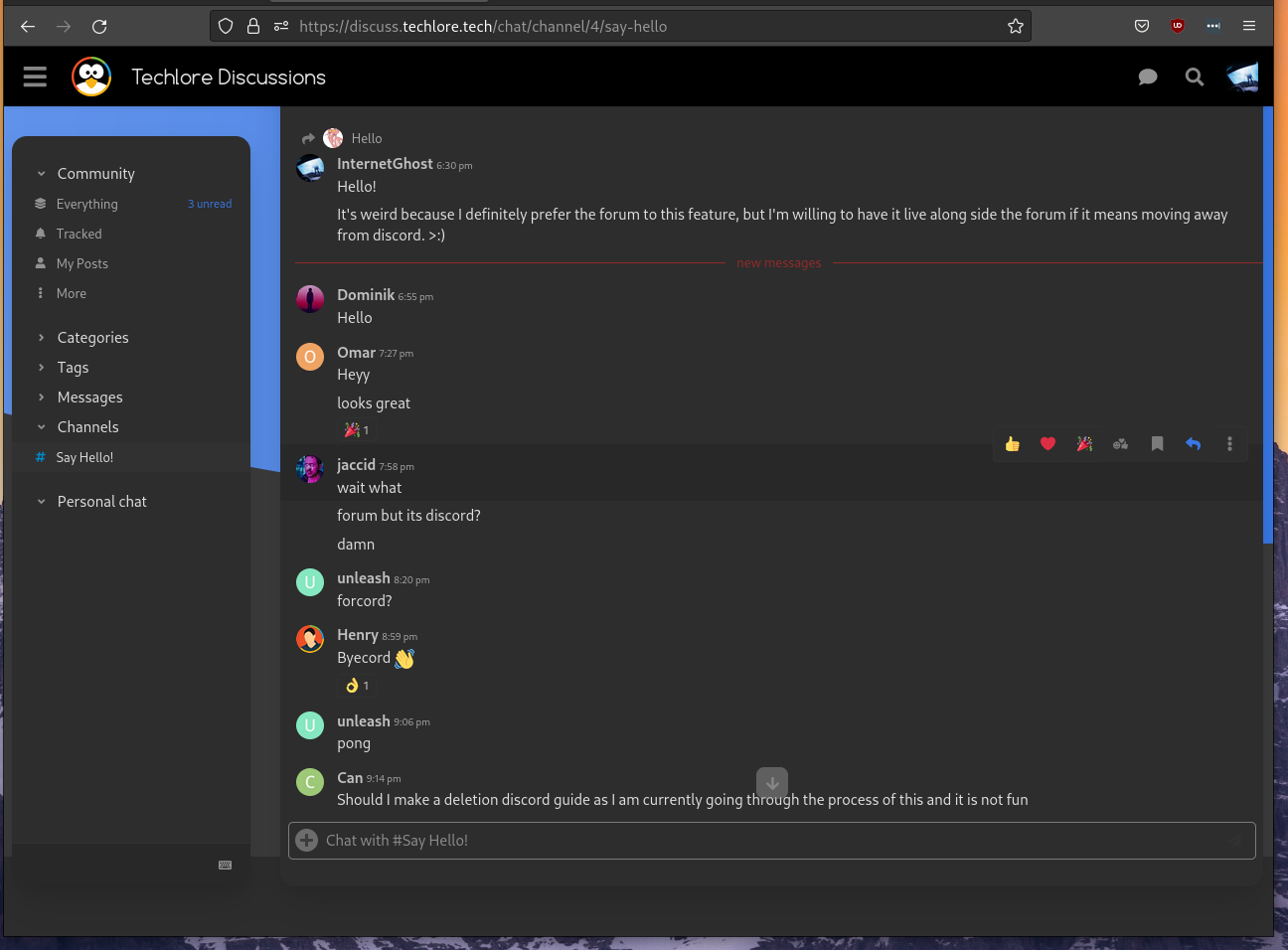Open the Pocket save icon
The width and height of the screenshot is (1288, 950).
(x=1142, y=27)
